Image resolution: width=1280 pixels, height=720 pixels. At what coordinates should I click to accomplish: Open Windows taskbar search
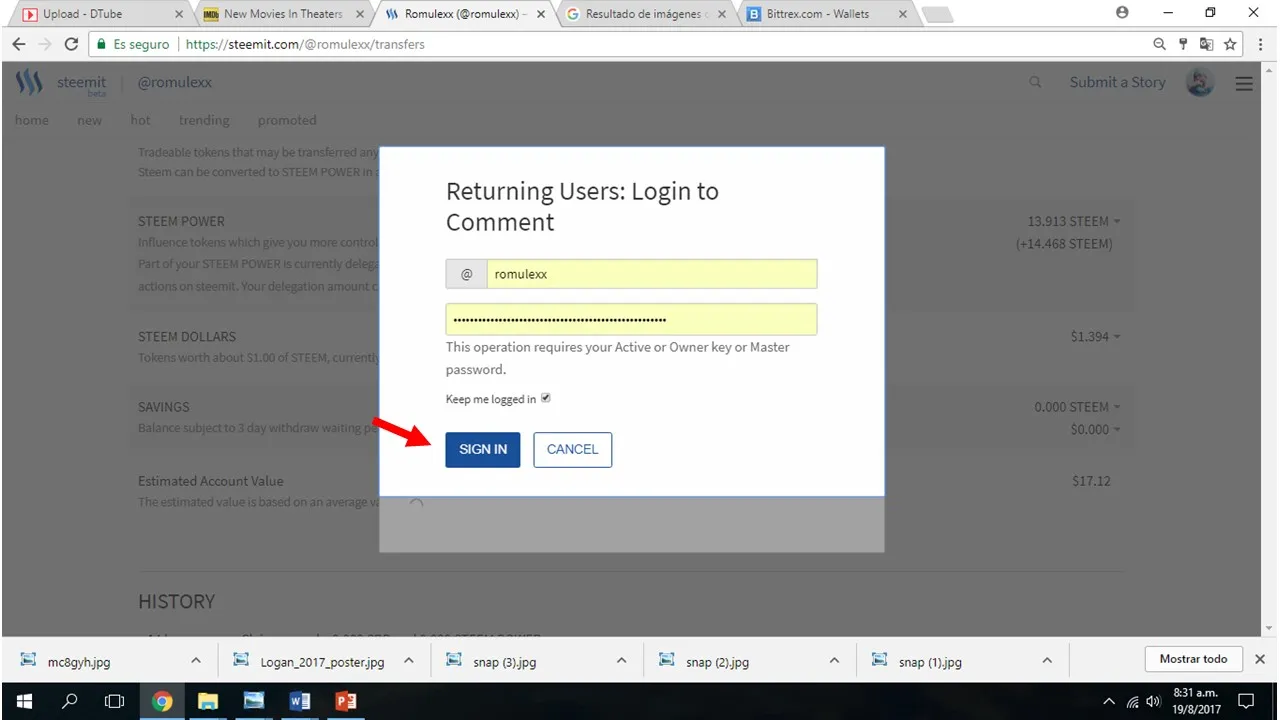coord(70,701)
